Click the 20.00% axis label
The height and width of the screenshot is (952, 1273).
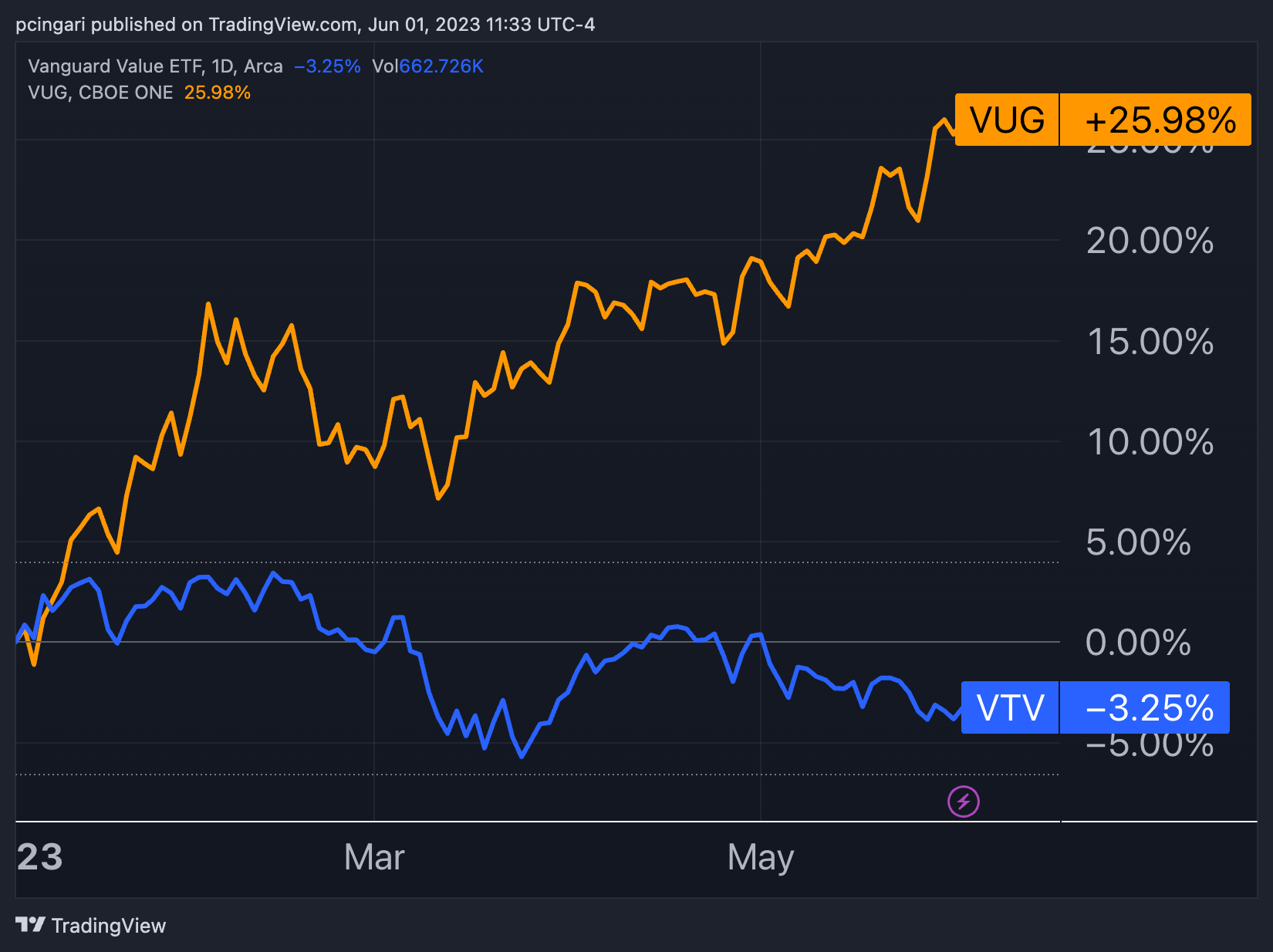[1150, 241]
